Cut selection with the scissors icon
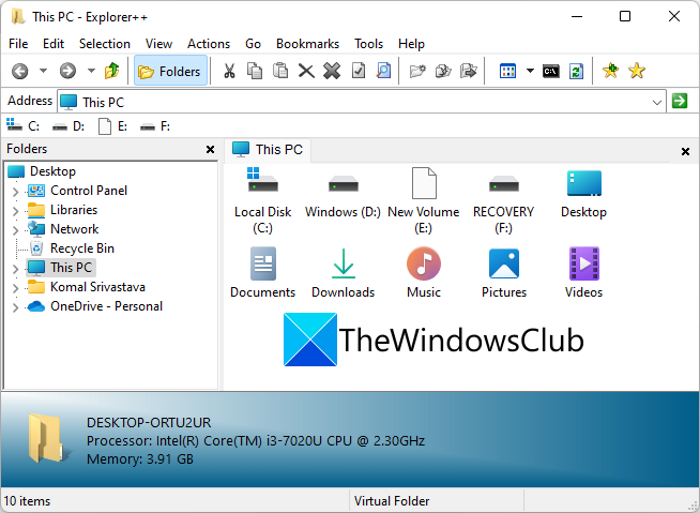The image size is (700, 513). (x=229, y=71)
